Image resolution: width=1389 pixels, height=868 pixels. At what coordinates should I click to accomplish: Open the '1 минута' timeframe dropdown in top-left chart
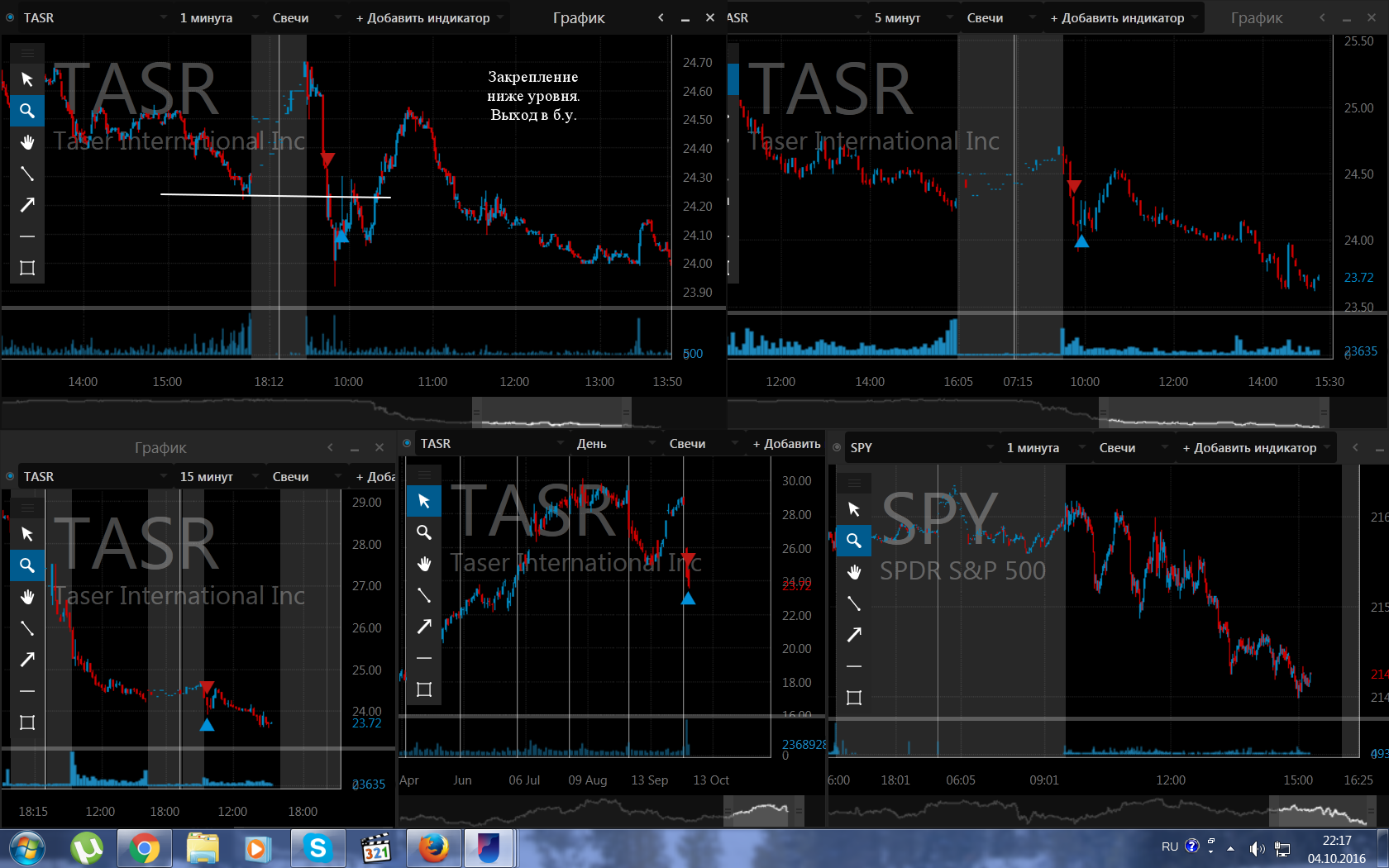(217, 17)
